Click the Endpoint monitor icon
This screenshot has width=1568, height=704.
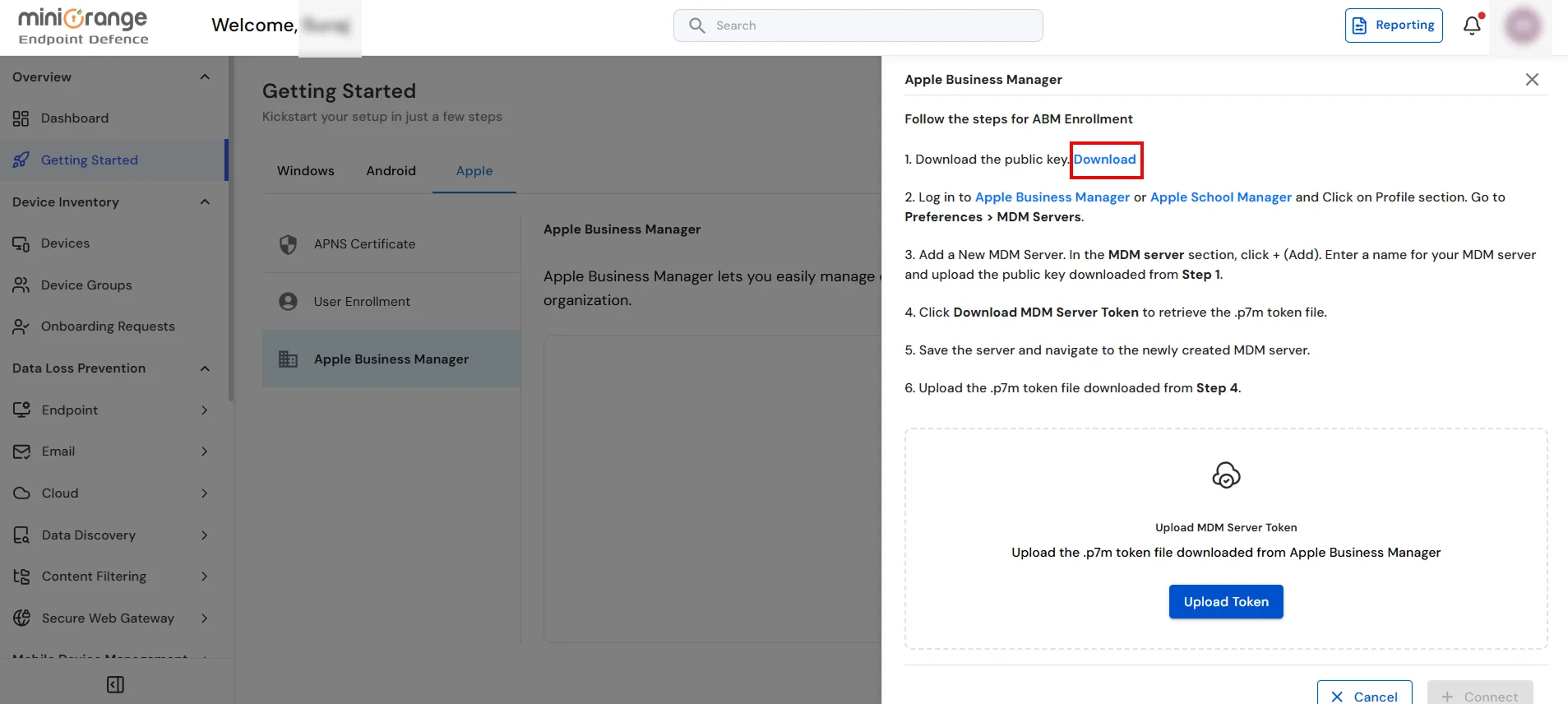pyautogui.click(x=21, y=410)
